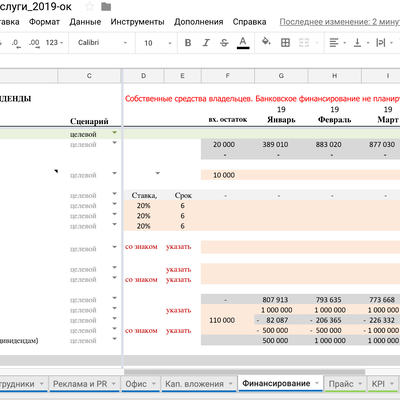Apply strikethrough formatting

(224, 43)
